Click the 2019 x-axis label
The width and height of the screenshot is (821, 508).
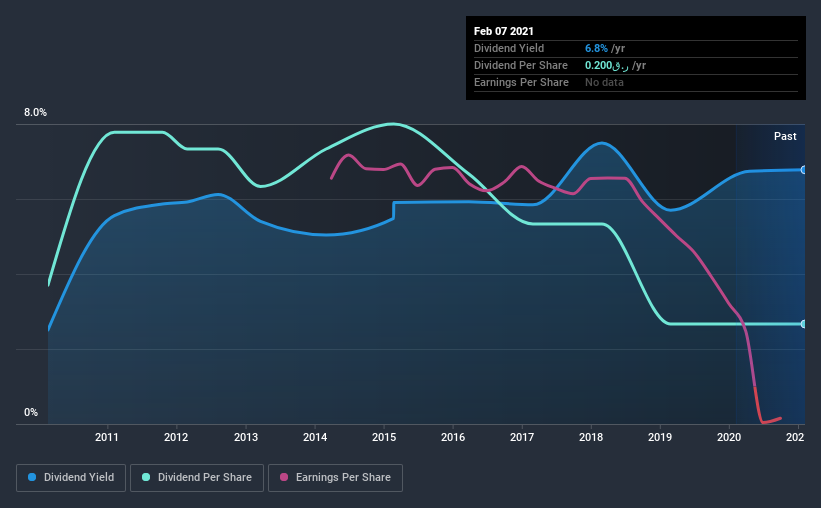pos(660,437)
